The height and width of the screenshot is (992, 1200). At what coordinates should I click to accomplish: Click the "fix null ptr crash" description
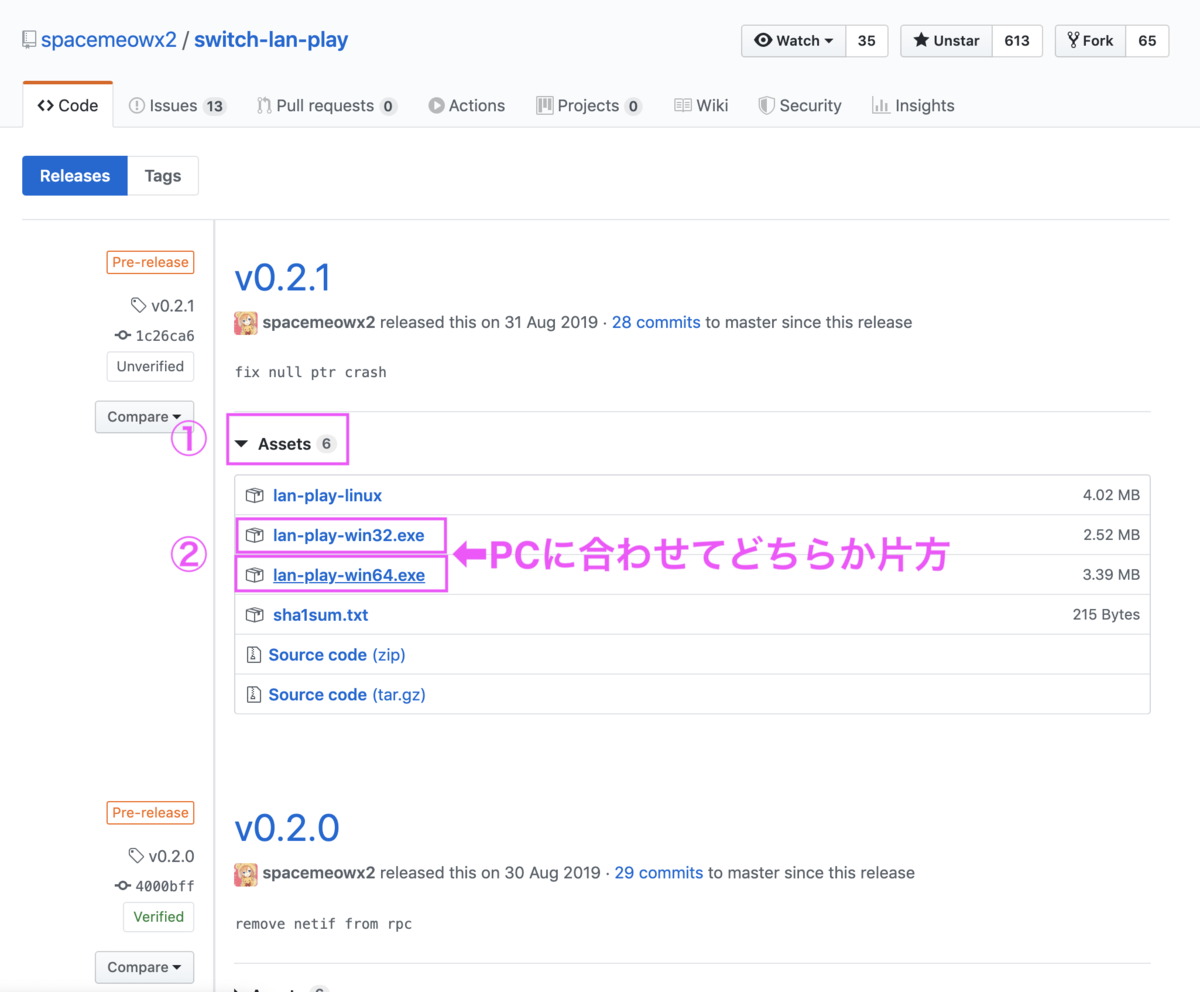click(311, 372)
